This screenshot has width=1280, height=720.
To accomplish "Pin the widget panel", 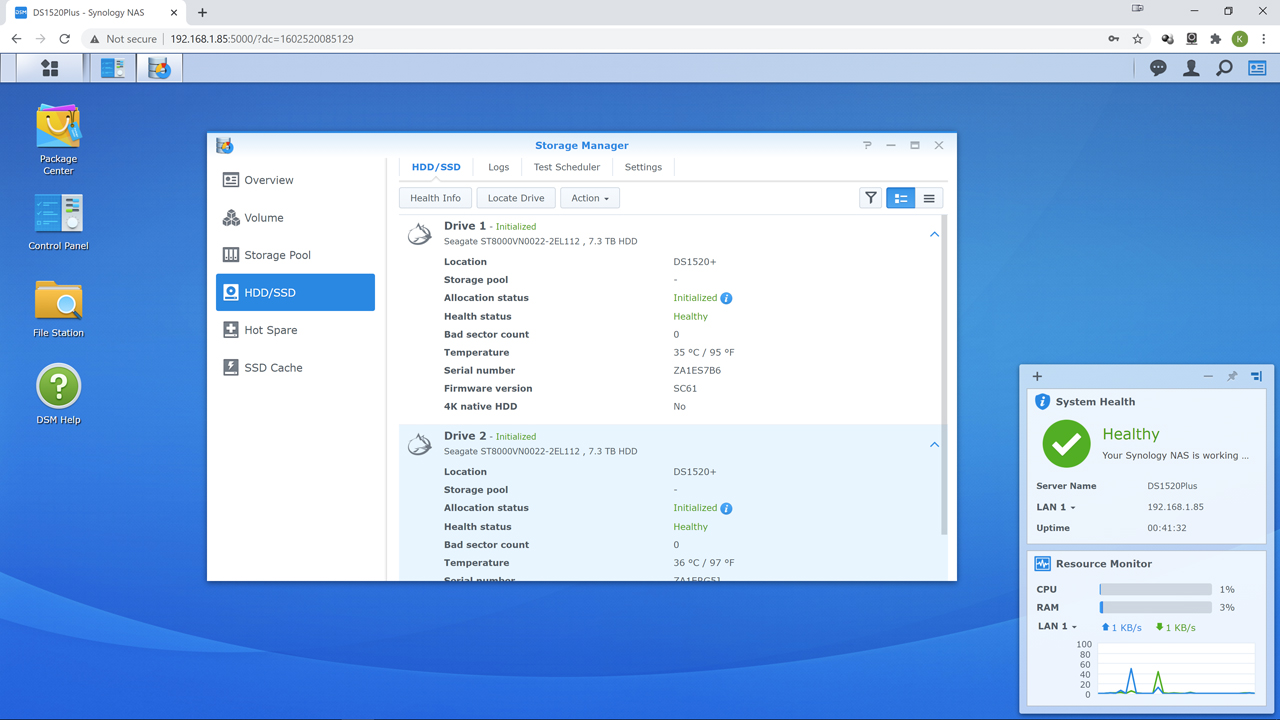I will coord(1232,377).
